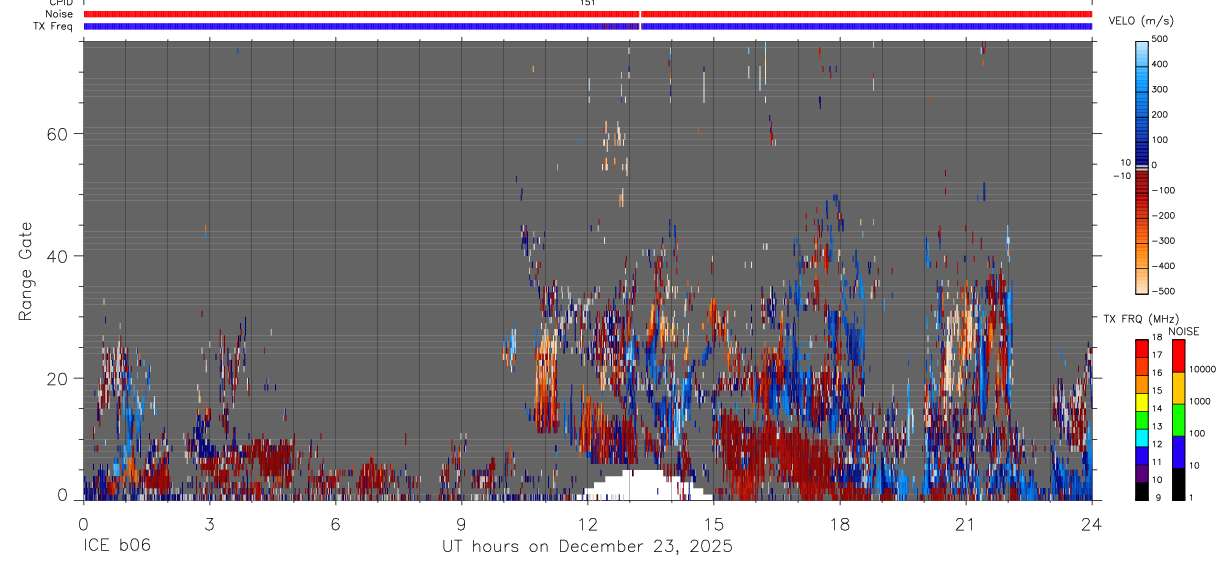Screen dimensions: 1228x567
Task: Click the x-axis hour tick label '12'
Action: [588, 524]
